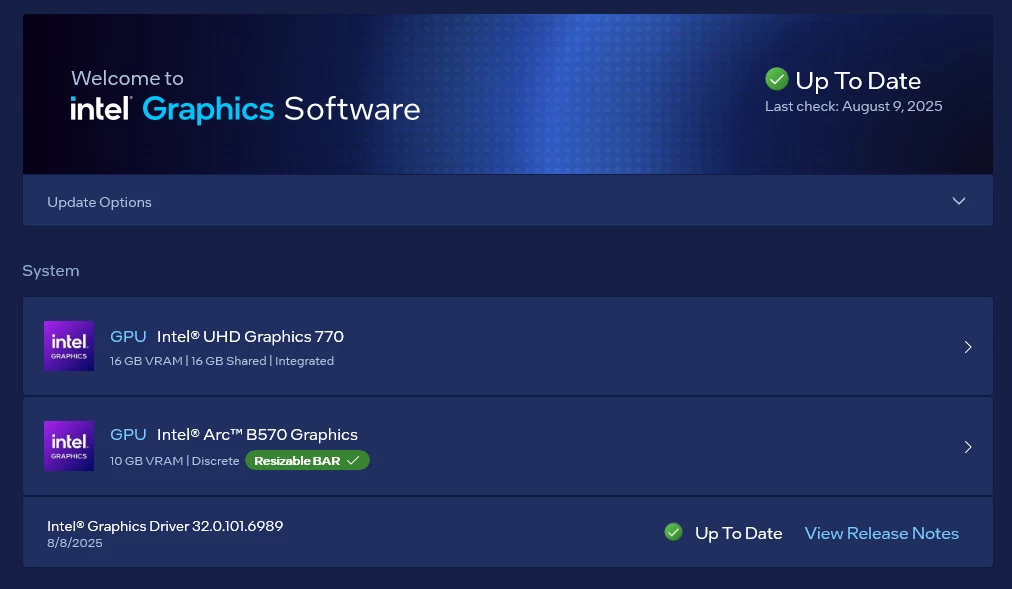
Task: Open the Update Options section label
Action: tap(99, 202)
